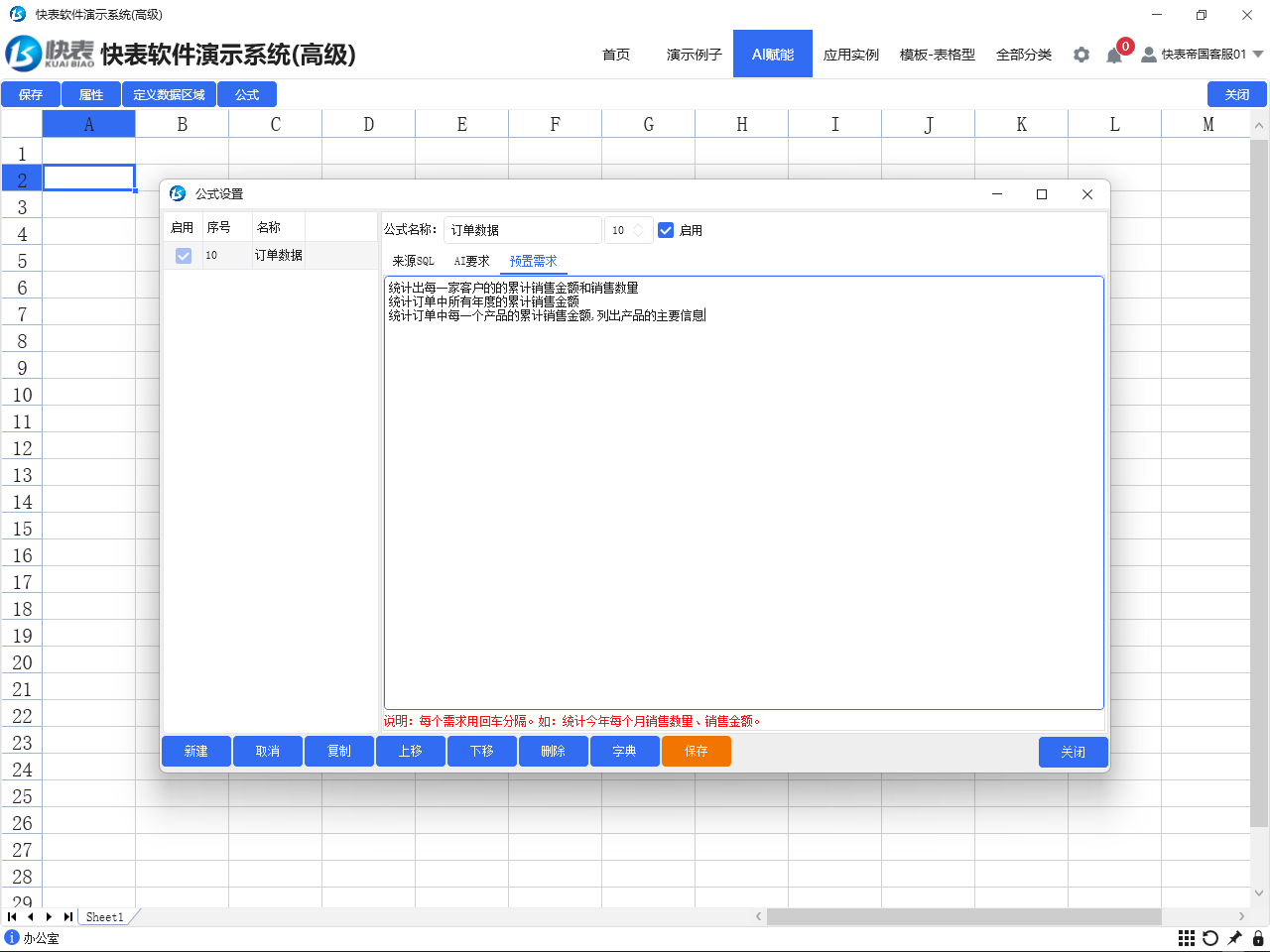The height and width of the screenshot is (952, 1270).
Task: Switch to the 预置需求 tab
Action: [534, 261]
